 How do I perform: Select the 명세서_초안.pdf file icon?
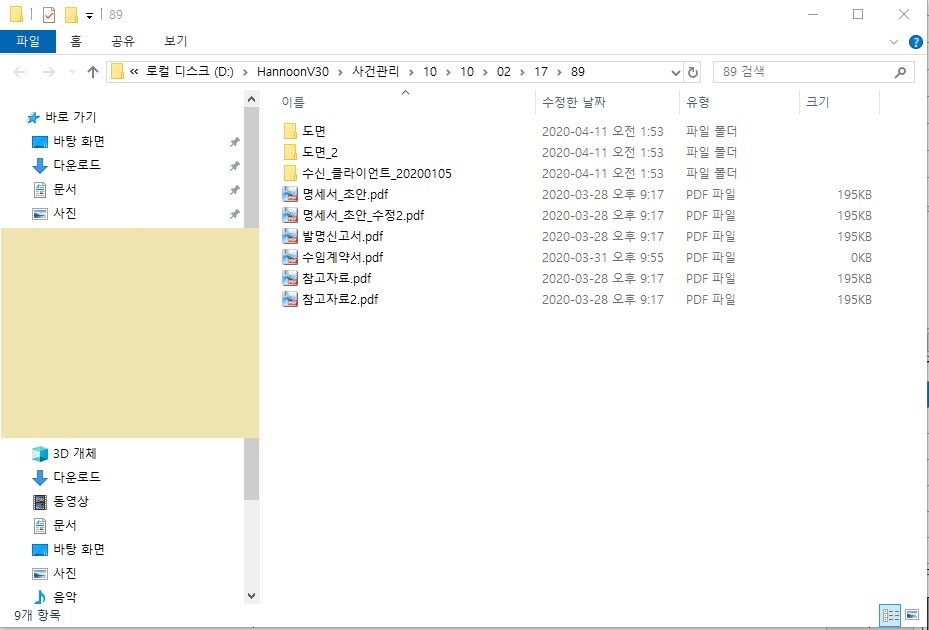290,194
